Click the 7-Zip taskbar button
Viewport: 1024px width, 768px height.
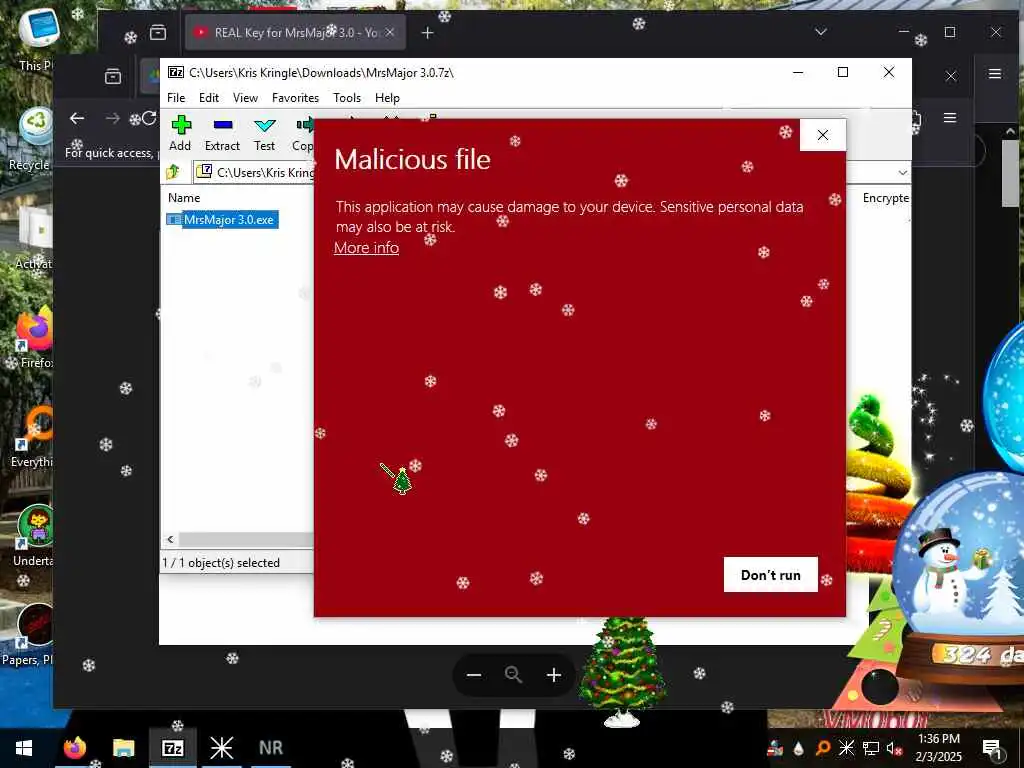[172, 748]
